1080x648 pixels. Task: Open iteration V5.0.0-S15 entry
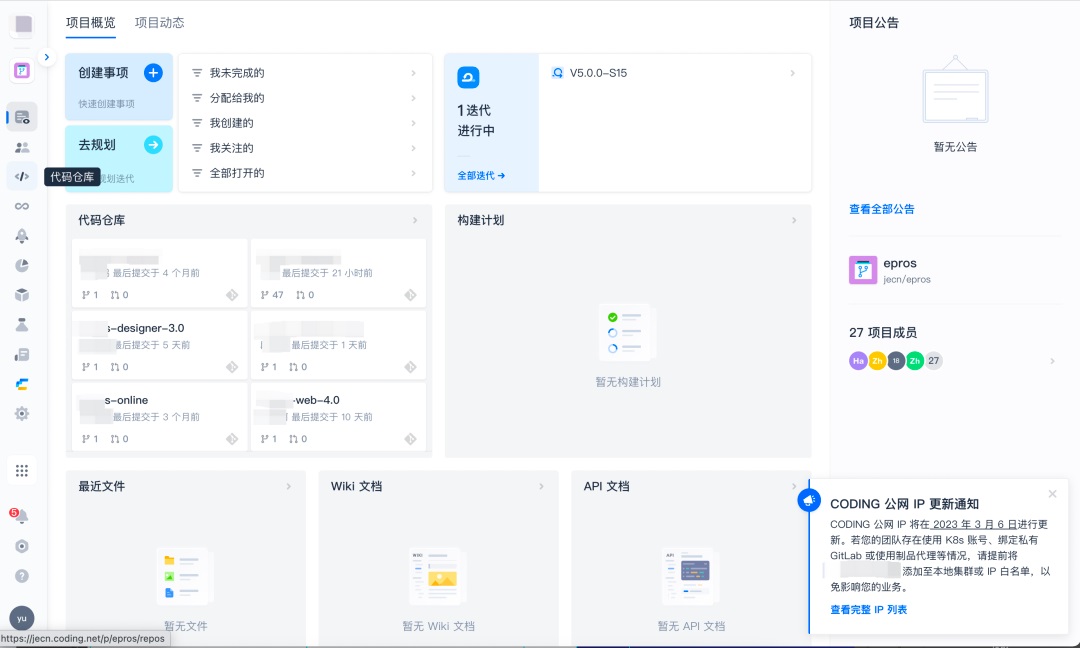coord(675,73)
